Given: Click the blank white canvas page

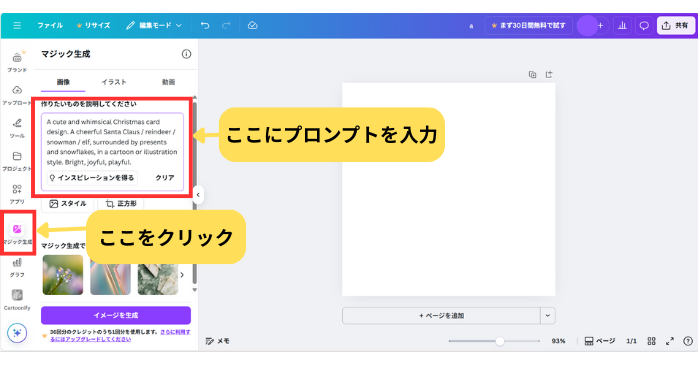Looking at the screenshot, I should coord(448,189).
